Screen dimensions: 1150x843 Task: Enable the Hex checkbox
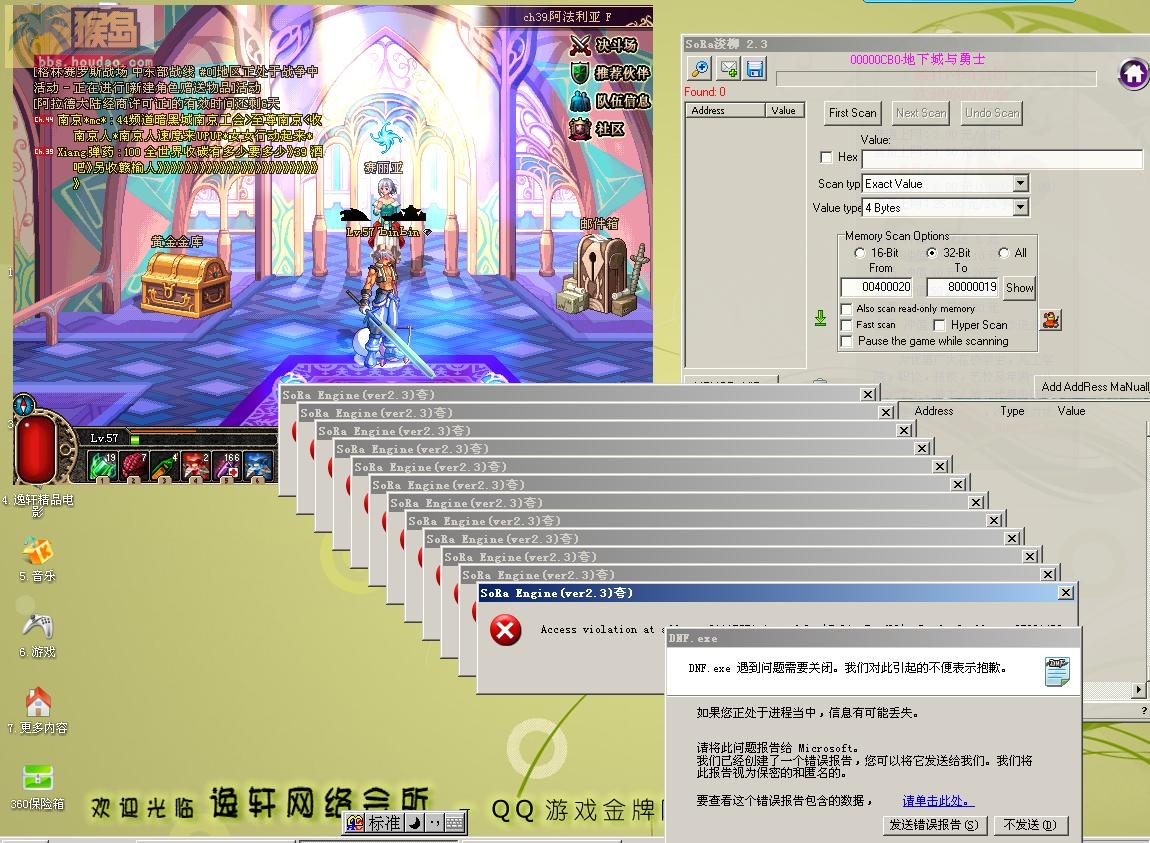tap(826, 157)
